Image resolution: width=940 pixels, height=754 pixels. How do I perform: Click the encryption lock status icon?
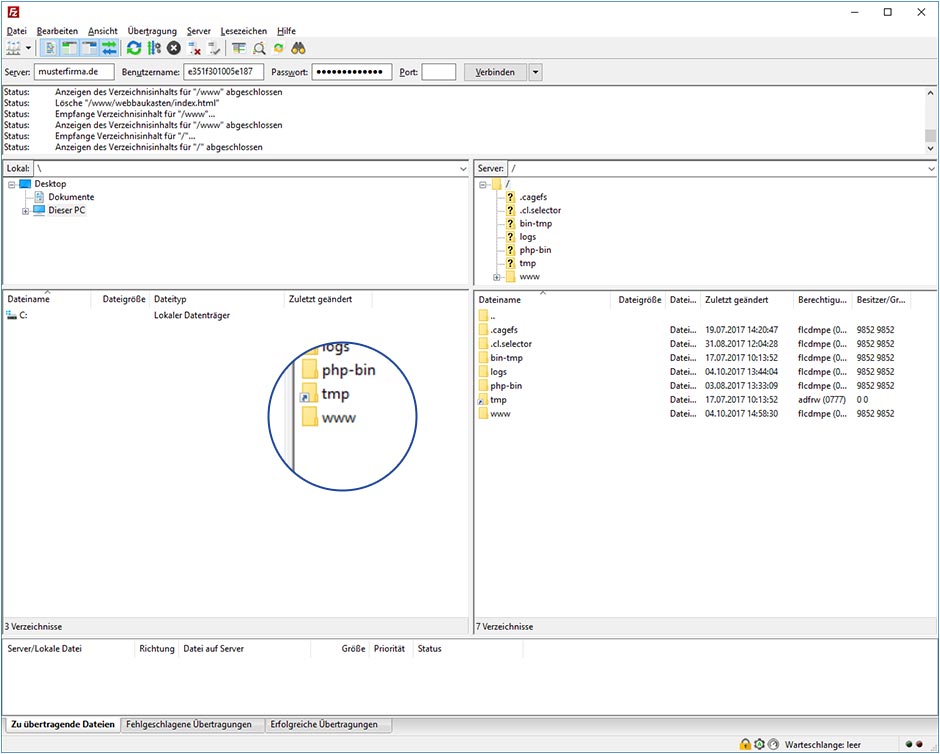click(x=745, y=744)
